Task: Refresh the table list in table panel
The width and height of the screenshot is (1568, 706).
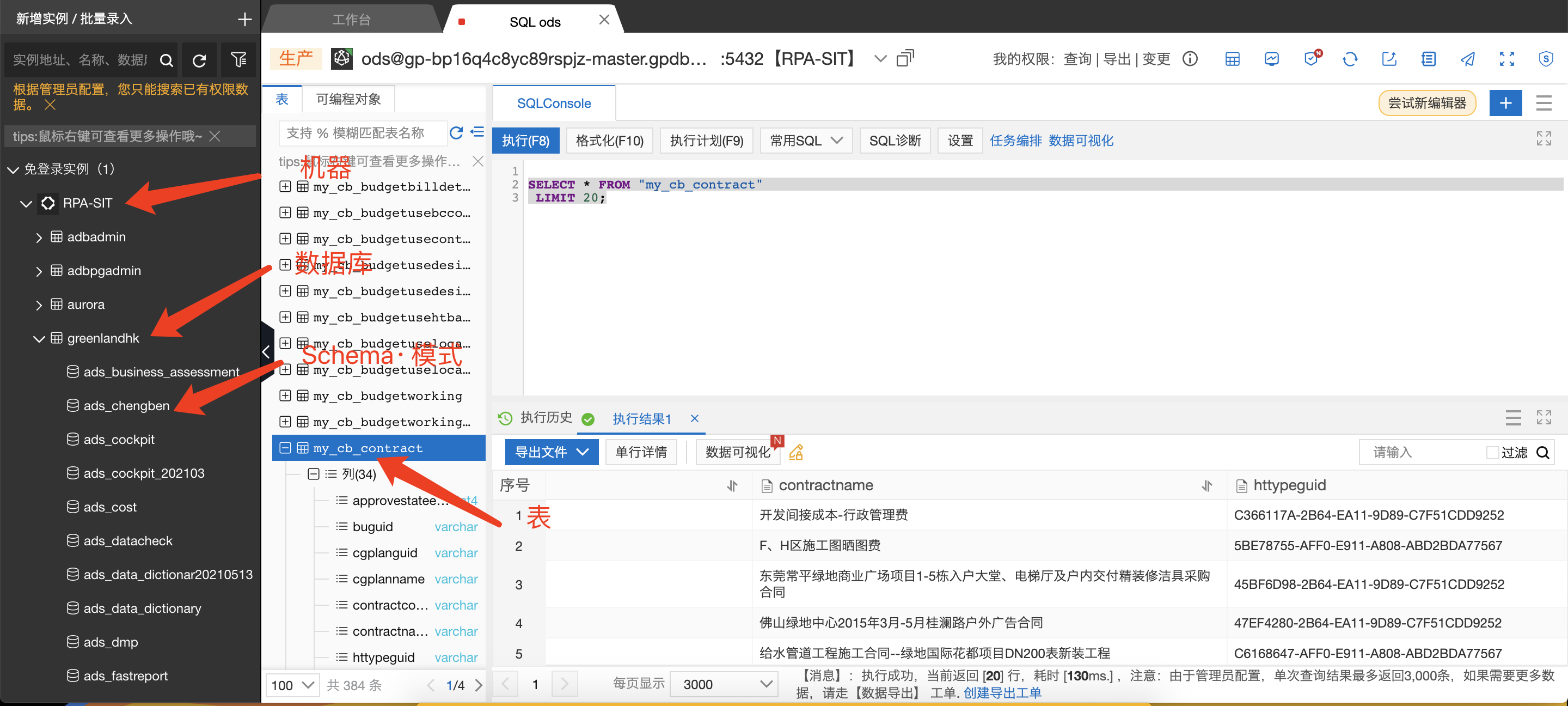Action: point(456,133)
